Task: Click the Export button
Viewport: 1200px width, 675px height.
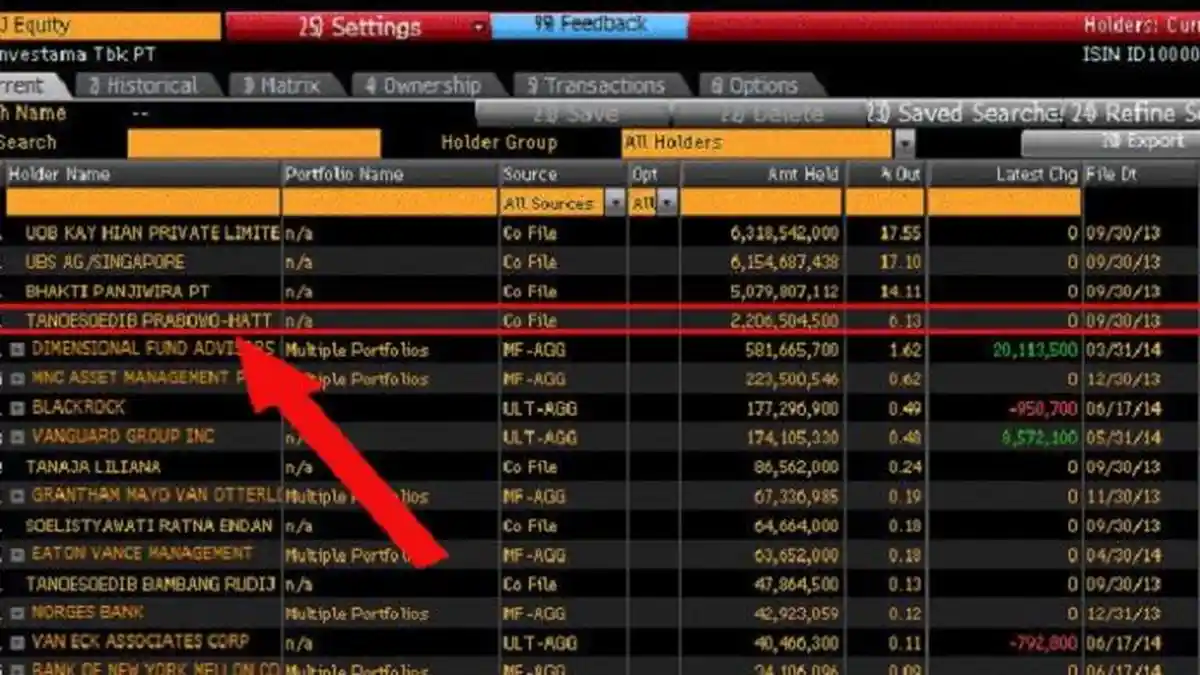Action: (x=1110, y=142)
